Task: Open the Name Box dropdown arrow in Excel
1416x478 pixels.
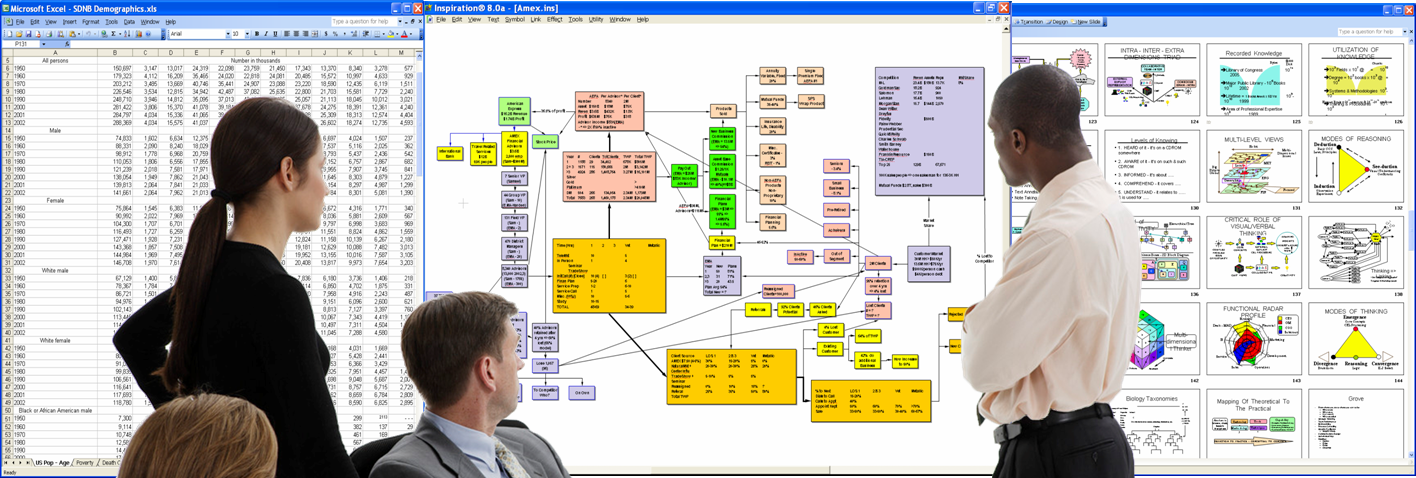Action: point(43,44)
